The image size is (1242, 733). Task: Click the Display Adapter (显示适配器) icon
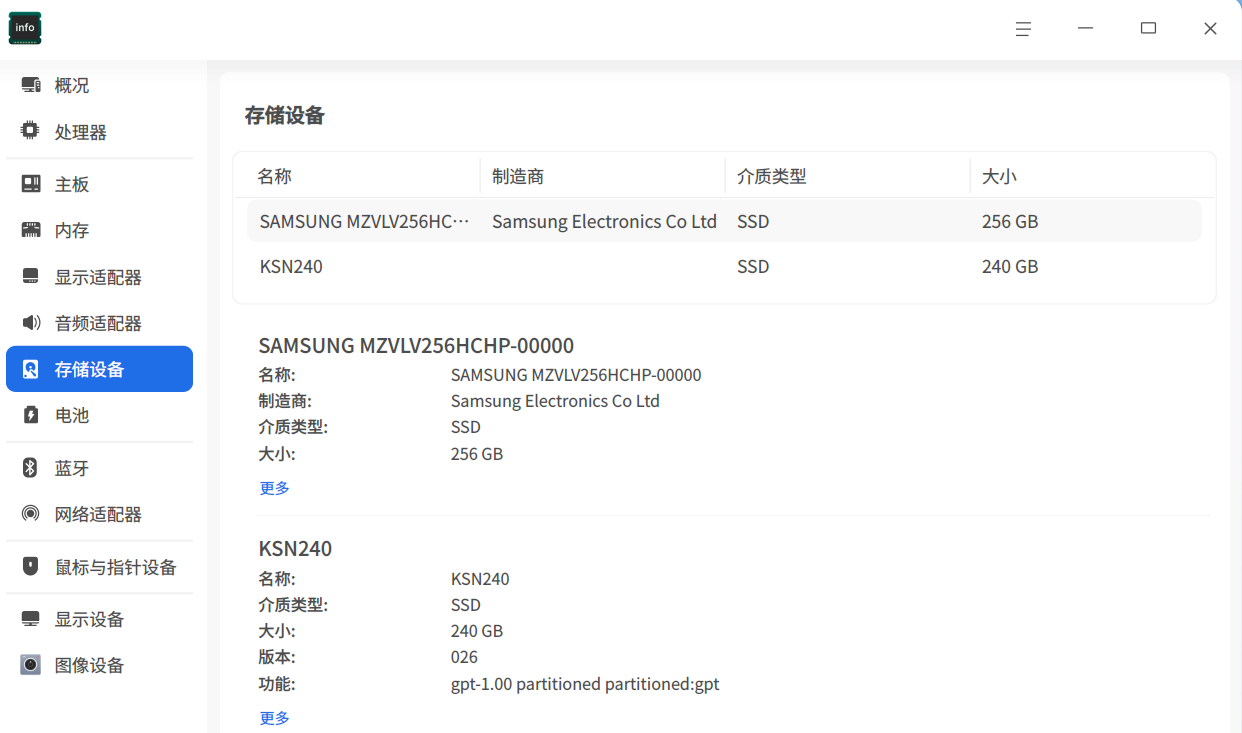click(x=31, y=276)
